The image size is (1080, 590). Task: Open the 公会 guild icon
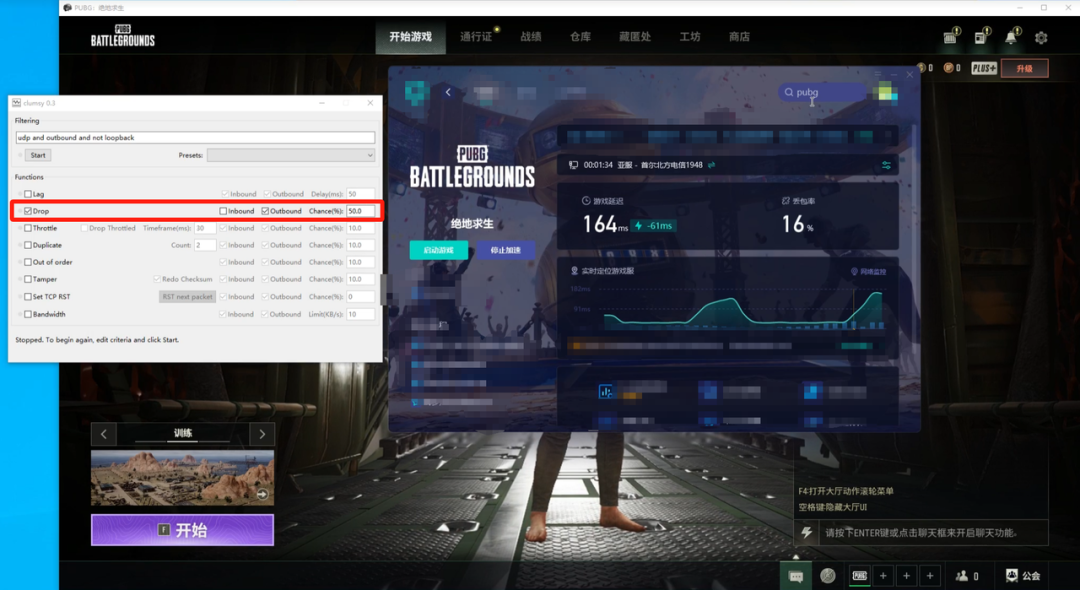click(x=1012, y=576)
